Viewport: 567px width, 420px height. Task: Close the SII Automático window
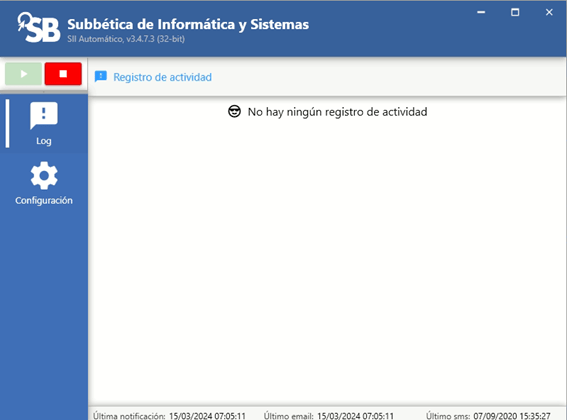pos(549,12)
